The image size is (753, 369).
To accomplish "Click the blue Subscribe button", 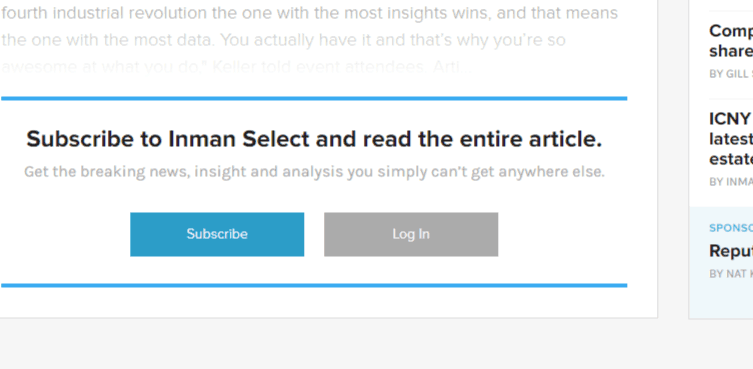I will point(217,234).
